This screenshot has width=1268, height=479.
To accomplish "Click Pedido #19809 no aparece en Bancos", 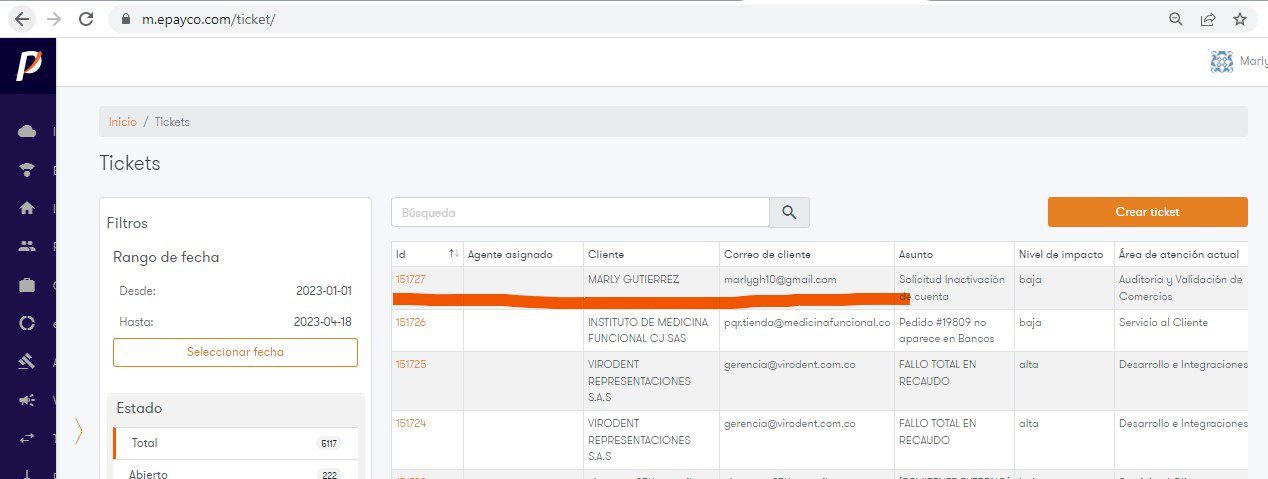I will pyautogui.click(x=953, y=330).
